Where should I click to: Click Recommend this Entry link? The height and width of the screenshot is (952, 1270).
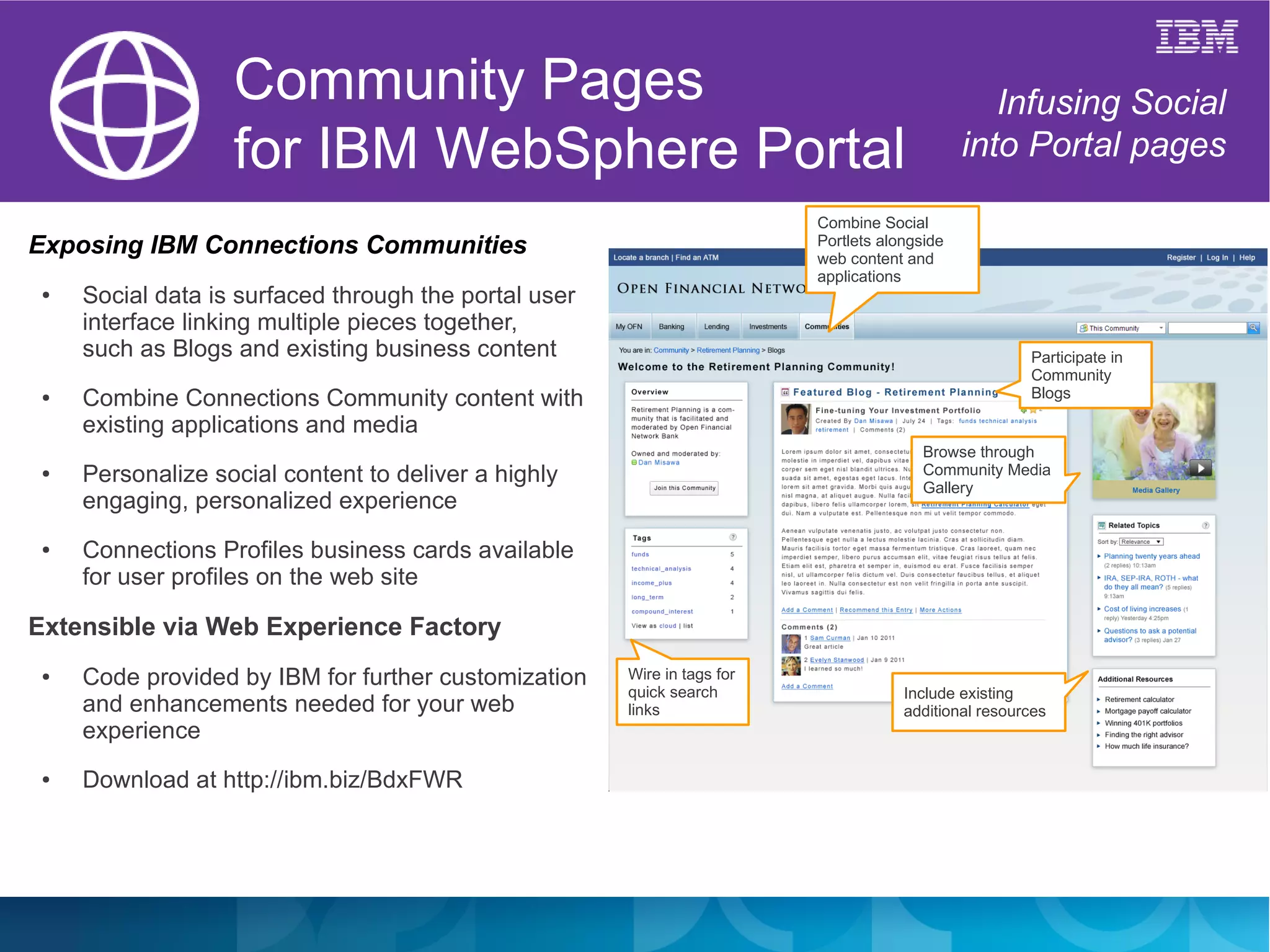pyautogui.click(x=876, y=610)
